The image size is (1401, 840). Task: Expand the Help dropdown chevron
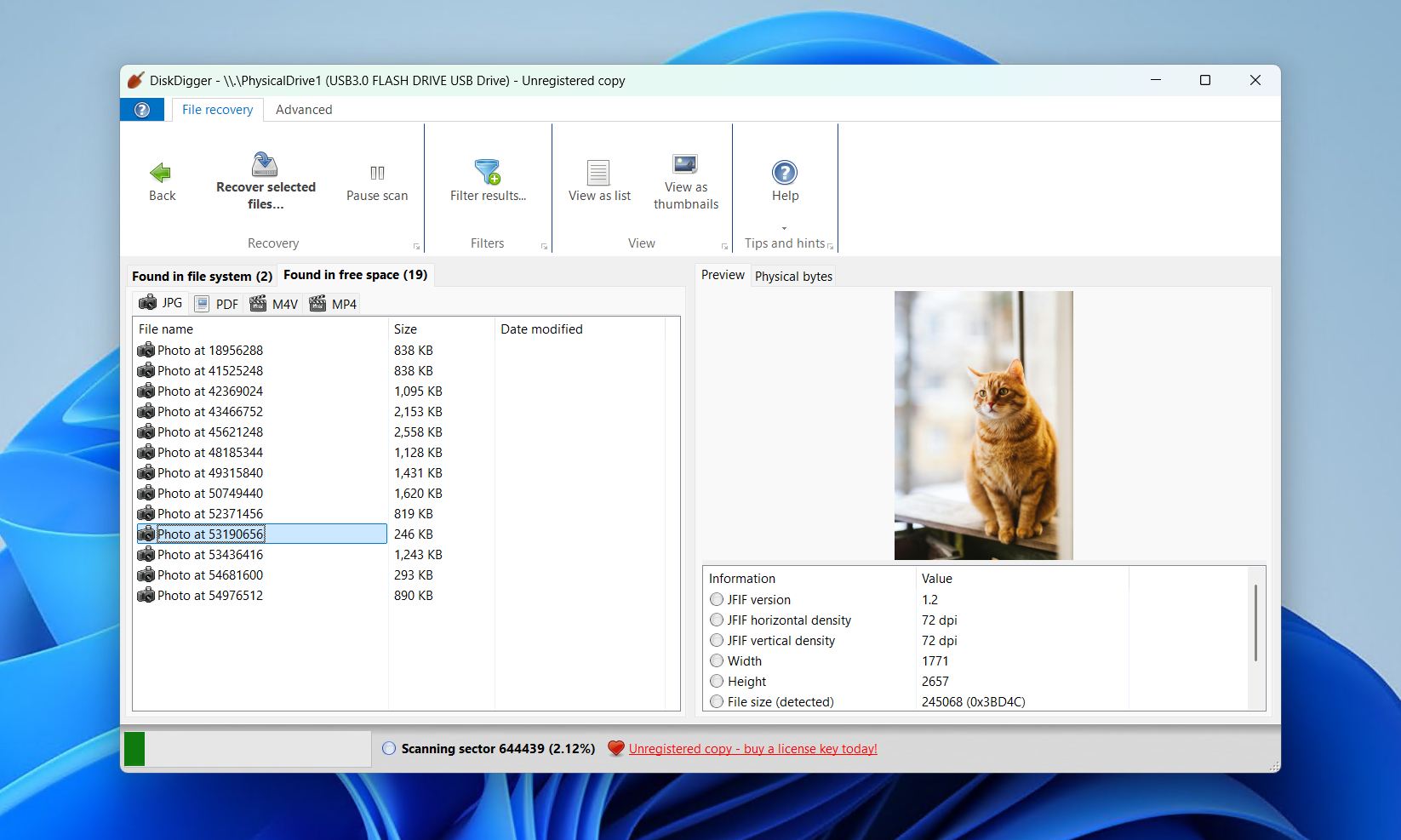784,228
